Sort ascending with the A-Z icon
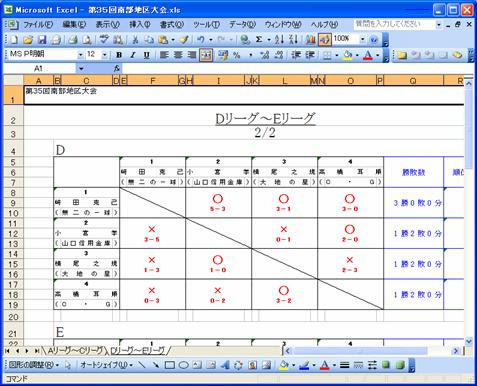This screenshot has width=477, height=386. tap(279, 40)
